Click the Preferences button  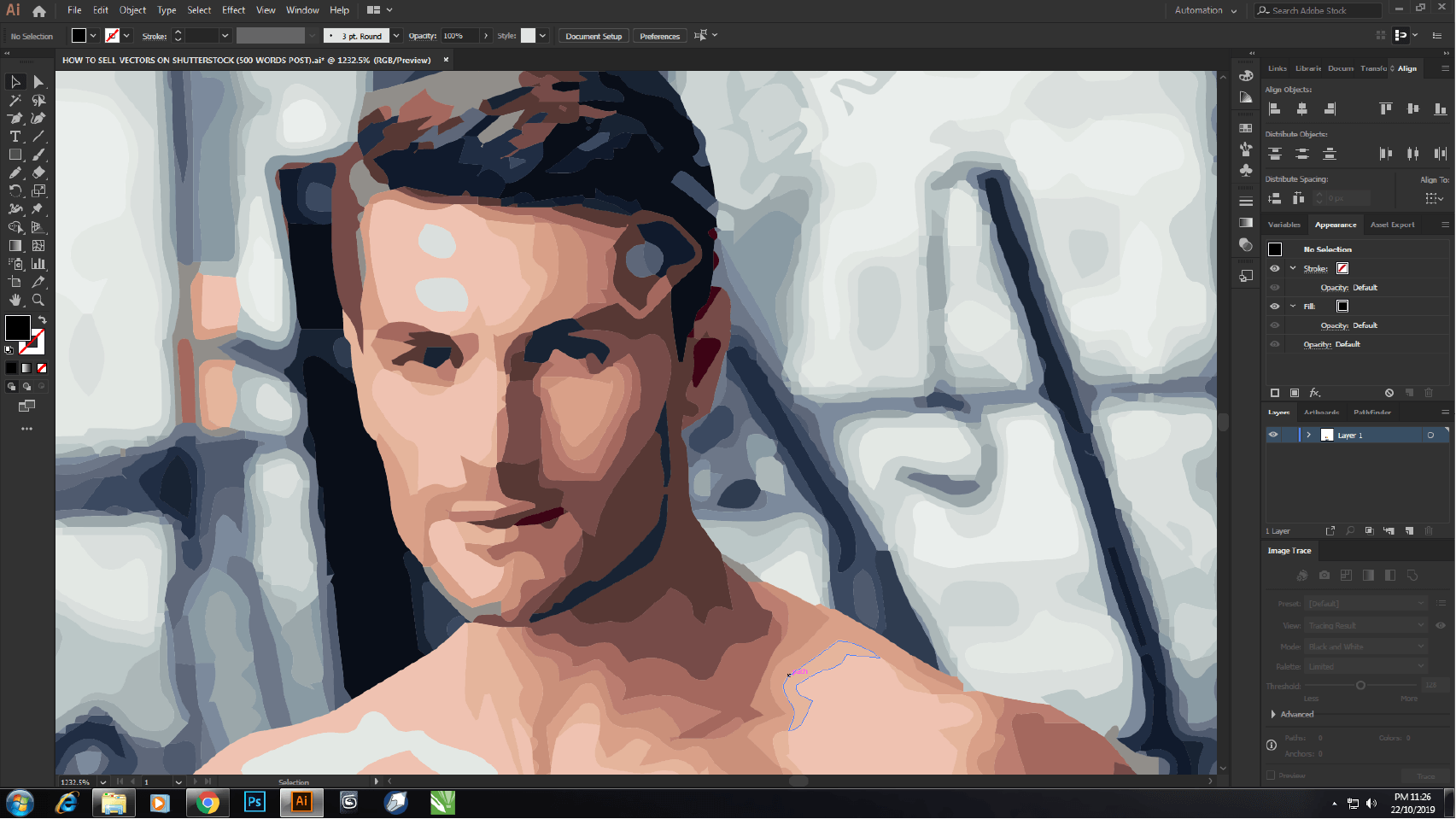tap(660, 36)
